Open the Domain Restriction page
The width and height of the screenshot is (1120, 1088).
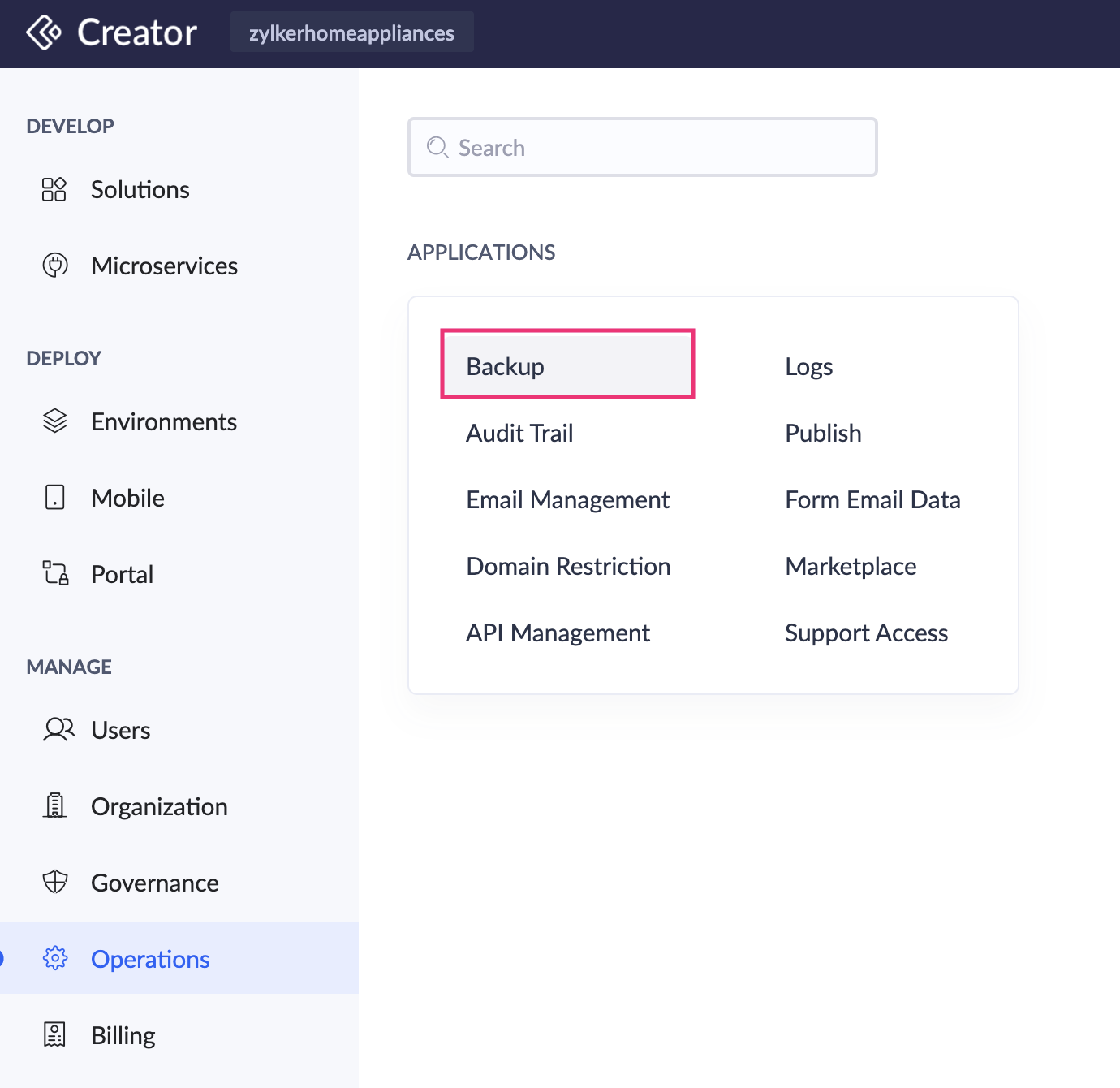568,566
